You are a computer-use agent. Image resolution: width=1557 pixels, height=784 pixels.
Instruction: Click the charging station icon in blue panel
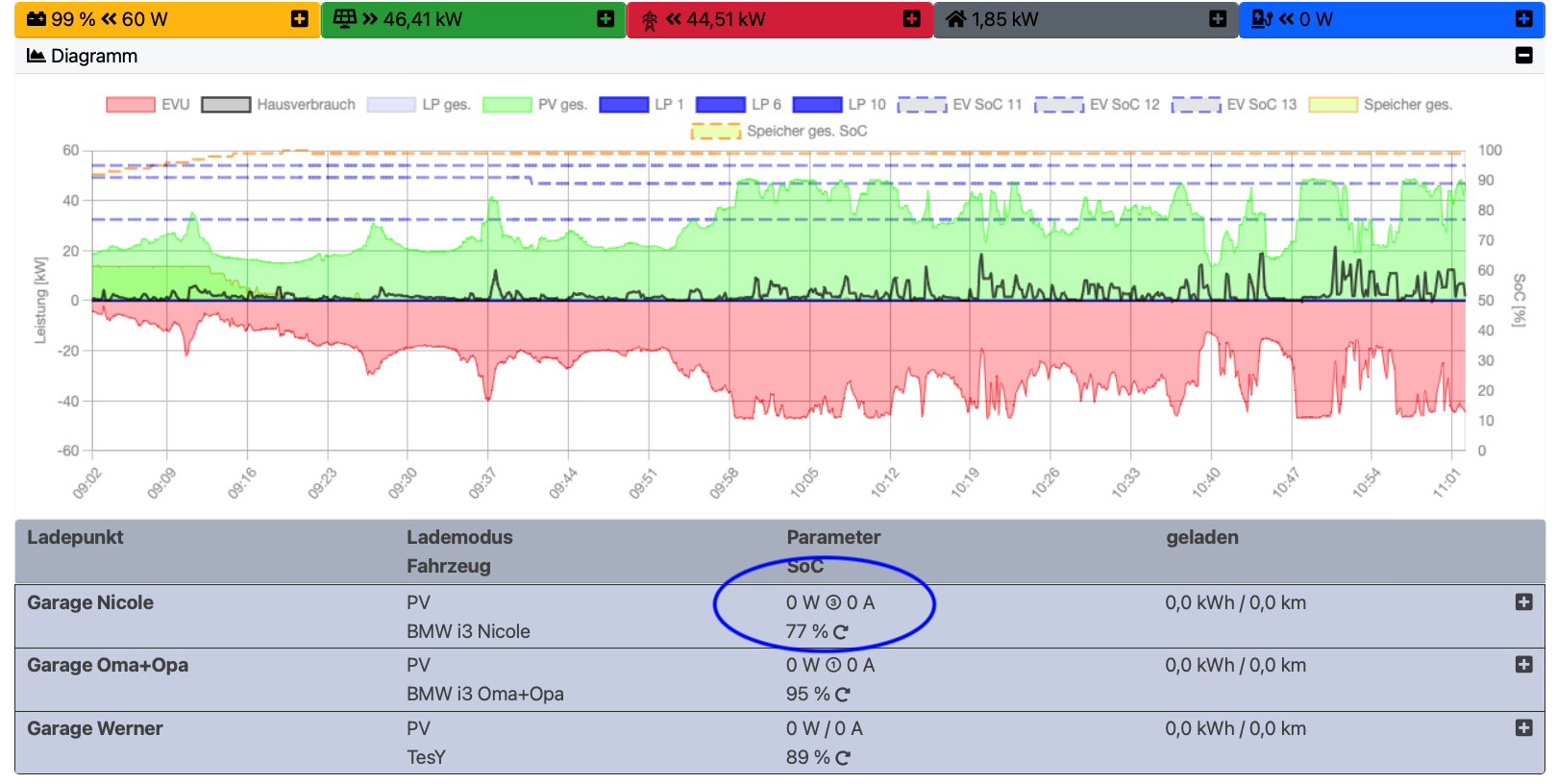tap(1261, 19)
